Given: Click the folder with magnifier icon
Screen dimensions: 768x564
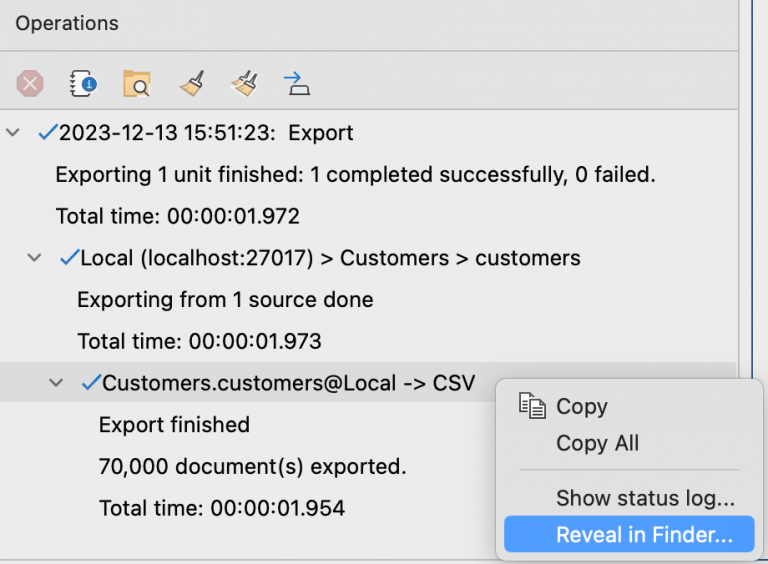Looking at the screenshot, I should click(136, 84).
